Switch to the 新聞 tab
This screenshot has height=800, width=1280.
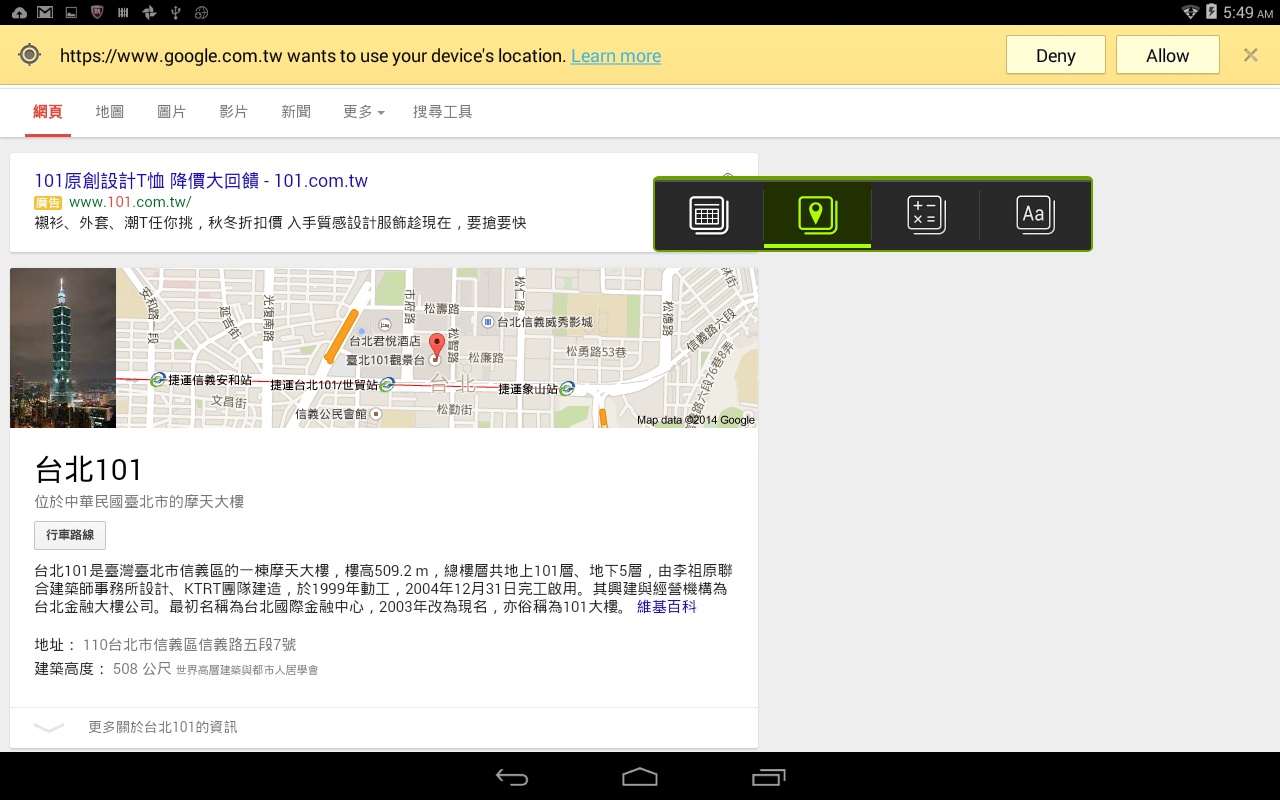(x=296, y=112)
